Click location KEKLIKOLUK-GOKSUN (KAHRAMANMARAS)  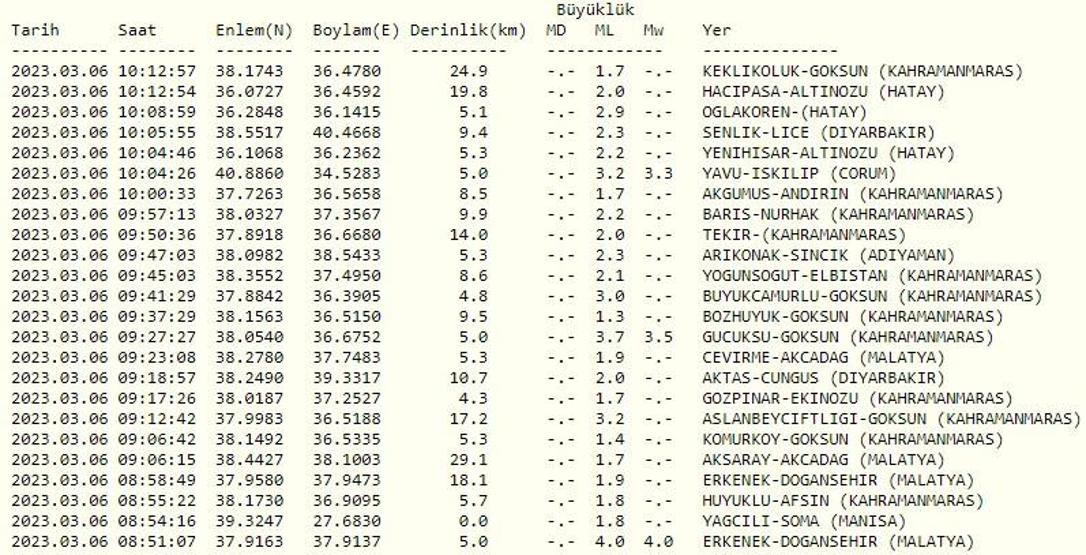862,71
